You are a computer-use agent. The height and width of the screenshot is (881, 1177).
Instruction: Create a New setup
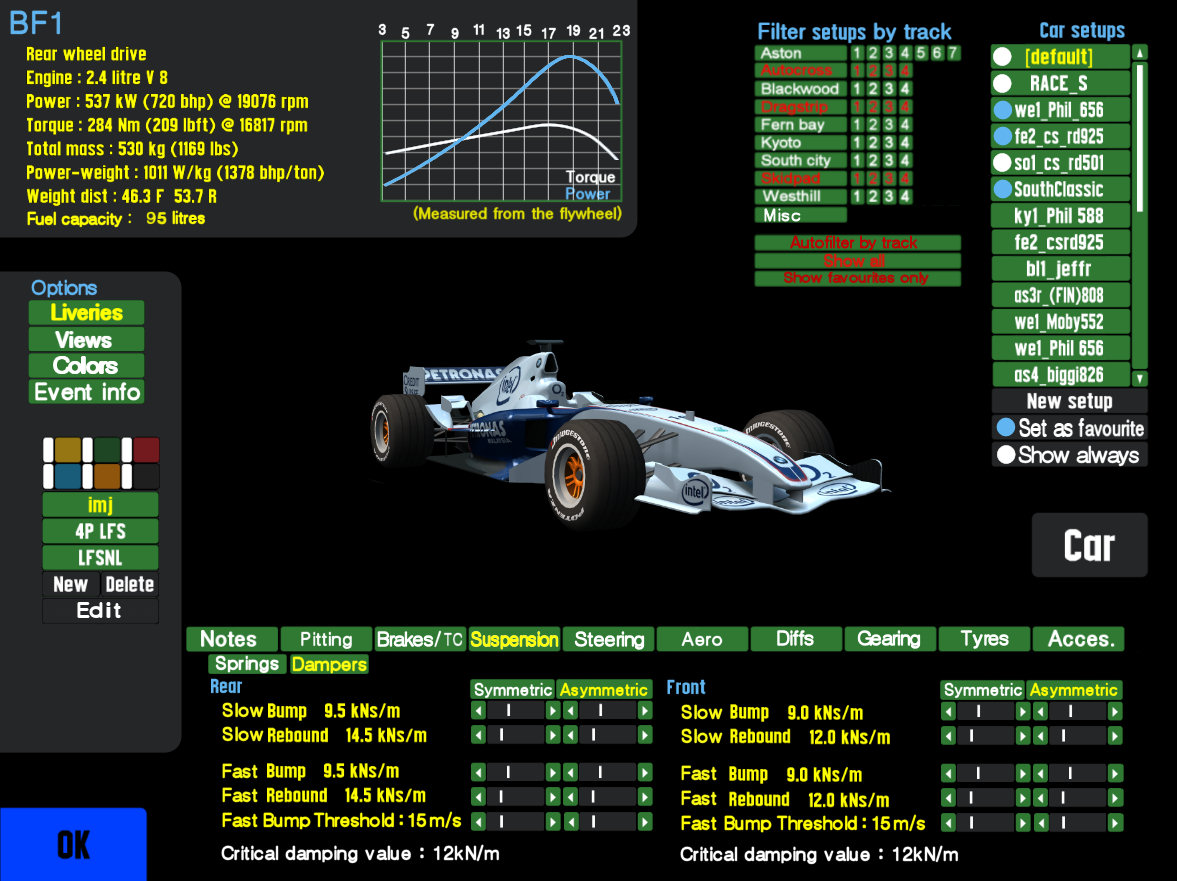click(1070, 401)
